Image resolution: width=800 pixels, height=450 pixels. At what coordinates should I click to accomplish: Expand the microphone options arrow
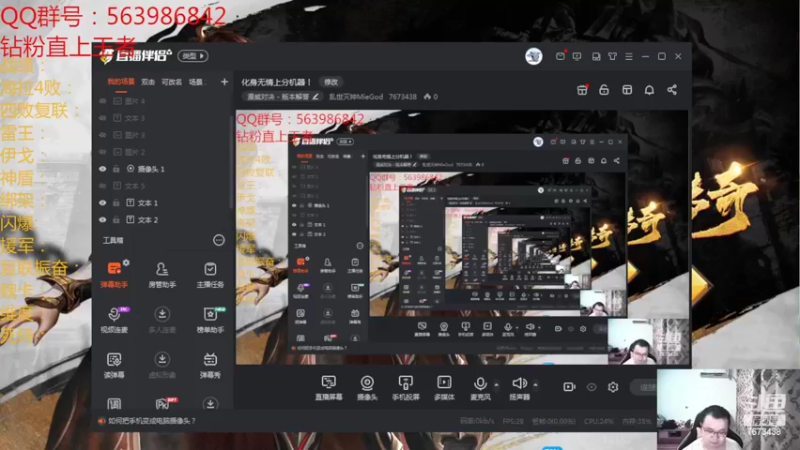click(x=496, y=384)
